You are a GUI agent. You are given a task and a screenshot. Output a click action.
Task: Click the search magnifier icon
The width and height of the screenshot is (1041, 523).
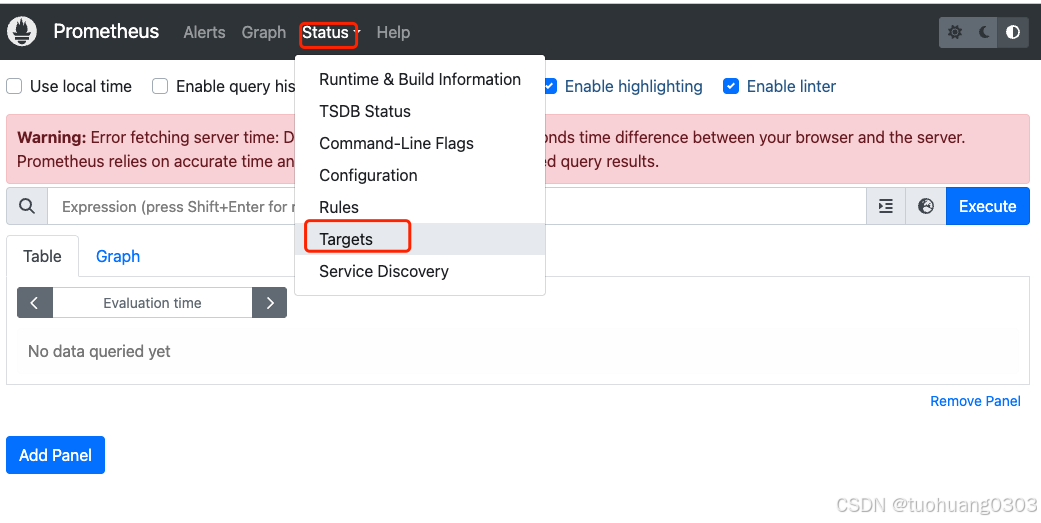click(27, 206)
